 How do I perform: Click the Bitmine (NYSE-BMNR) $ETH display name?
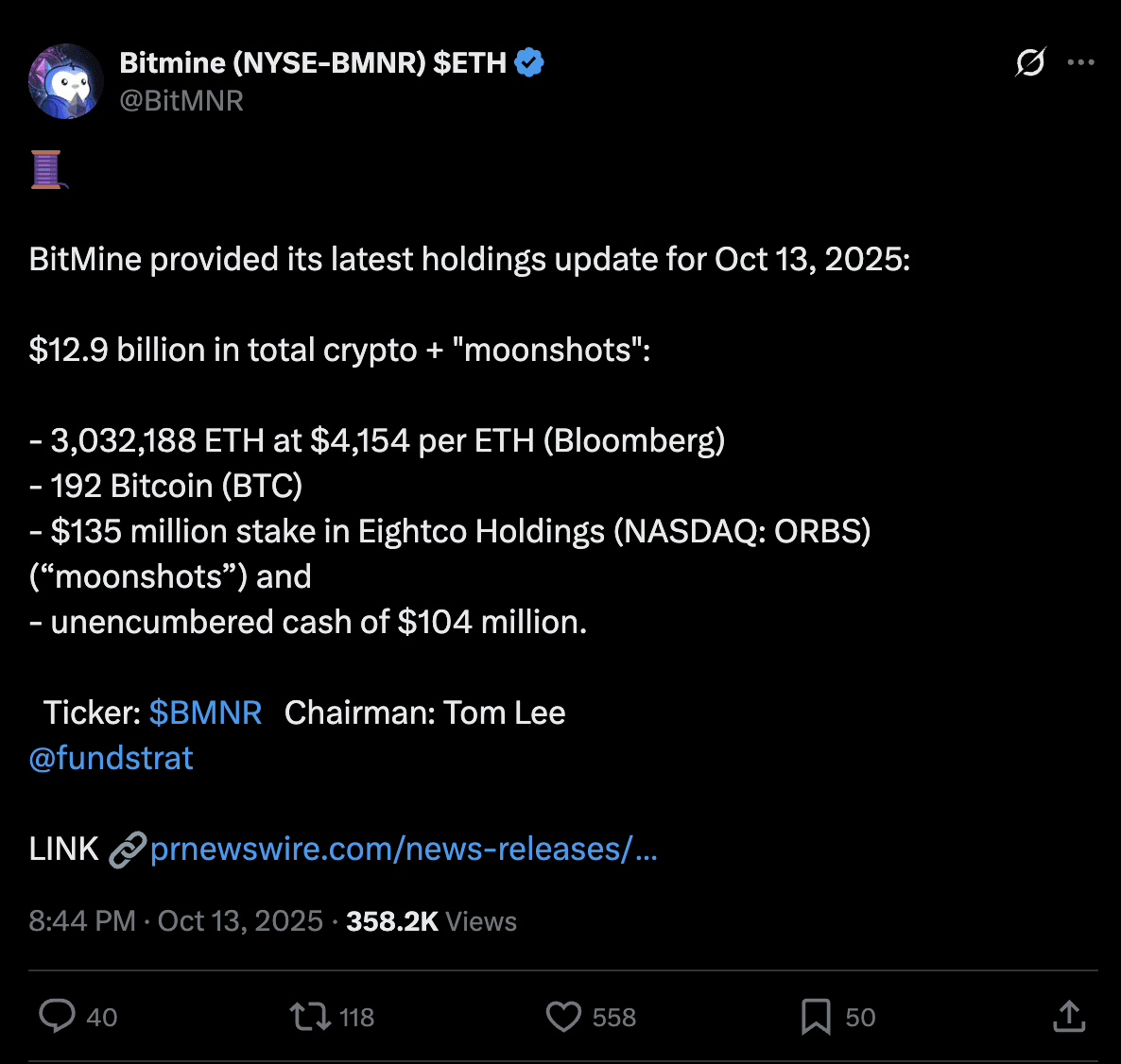(313, 63)
